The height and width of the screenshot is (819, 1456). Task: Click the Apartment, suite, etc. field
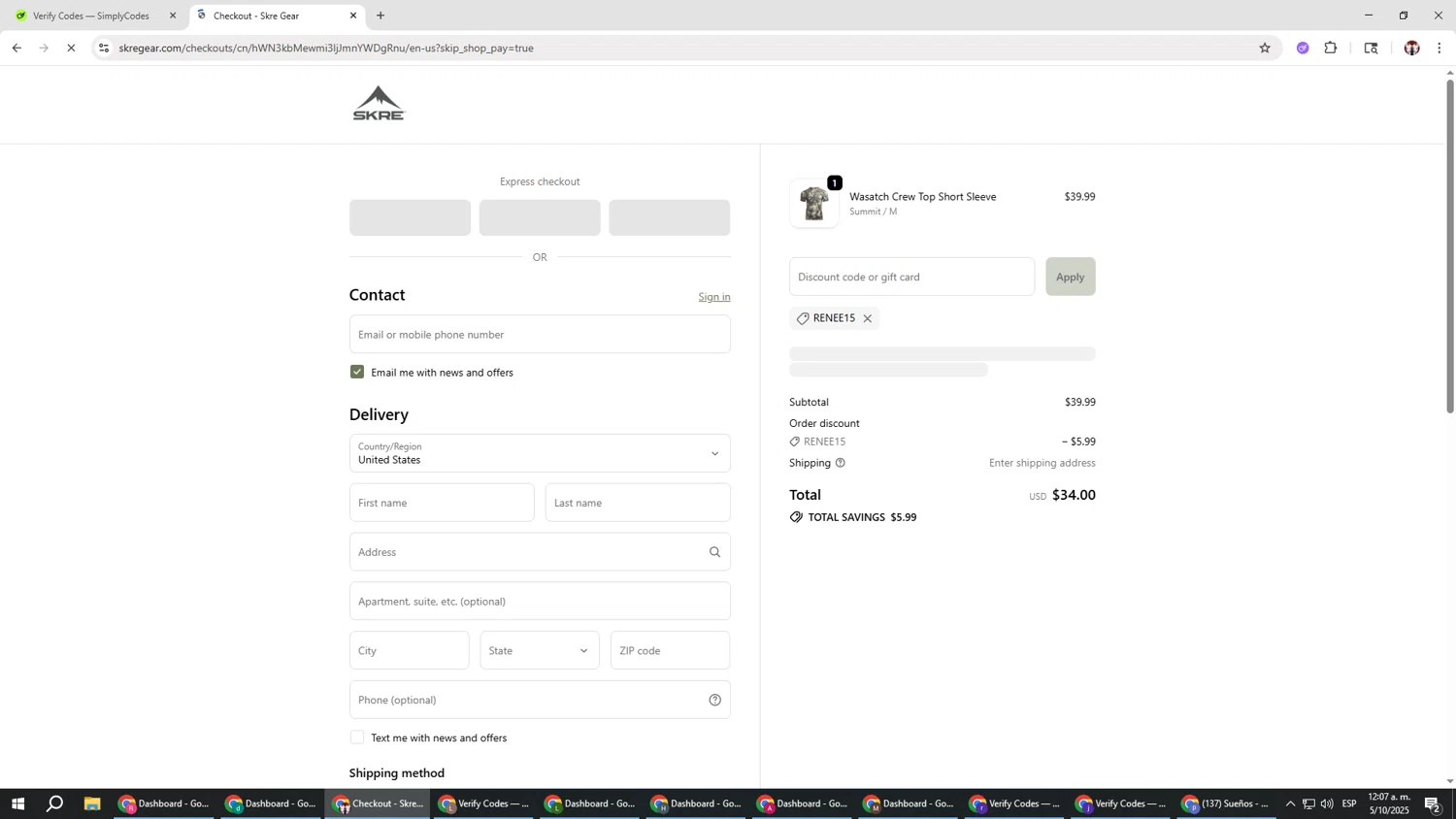pyautogui.click(x=540, y=601)
